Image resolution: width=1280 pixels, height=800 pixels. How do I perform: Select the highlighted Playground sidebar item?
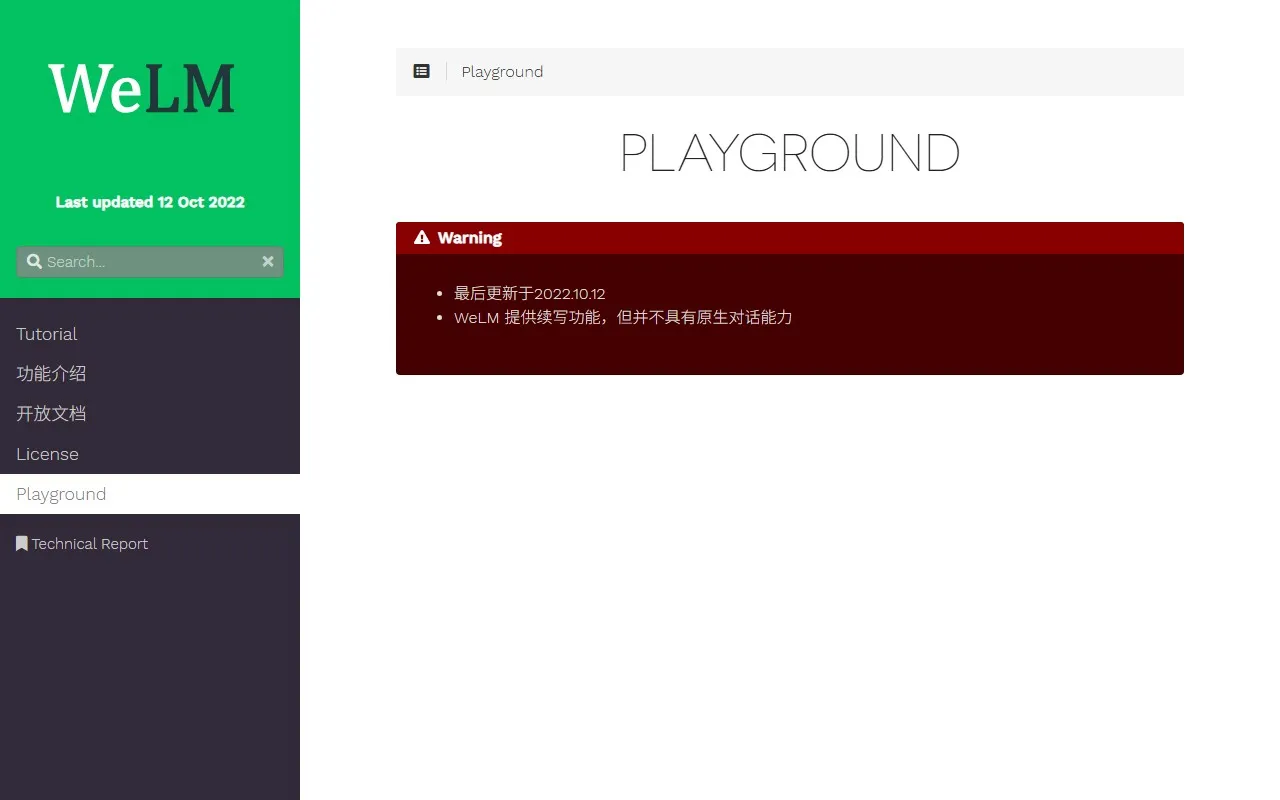pyautogui.click(x=61, y=494)
